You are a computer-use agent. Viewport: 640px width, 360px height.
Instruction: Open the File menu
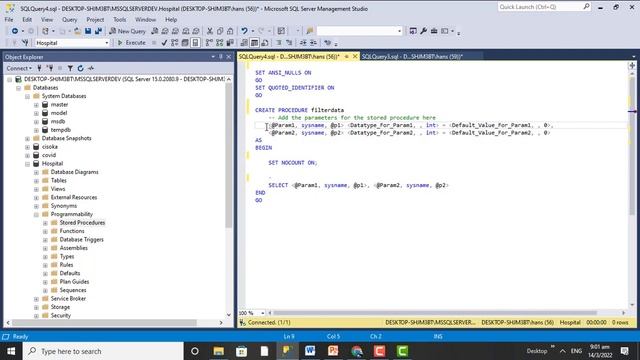tap(9, 19)
